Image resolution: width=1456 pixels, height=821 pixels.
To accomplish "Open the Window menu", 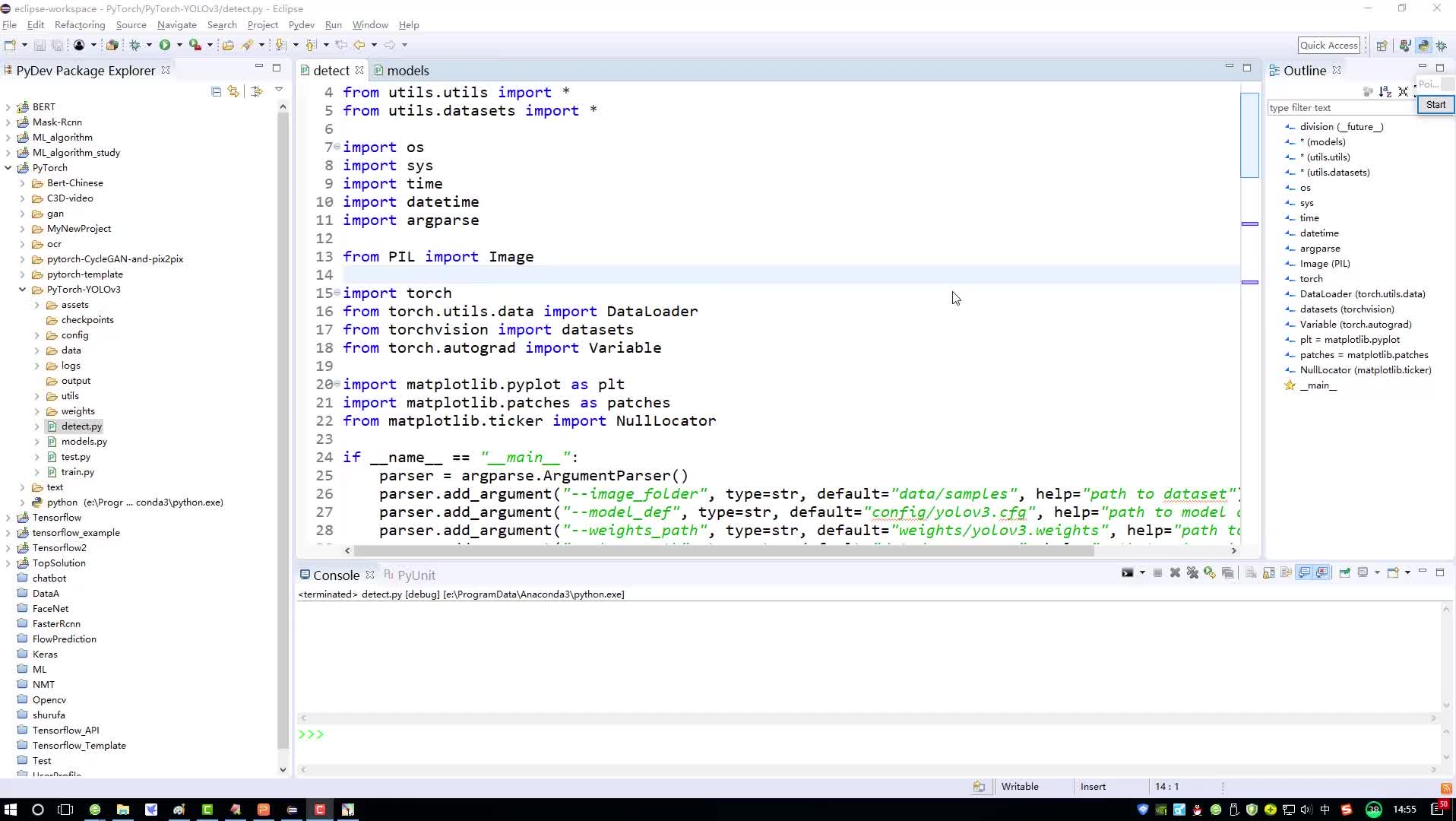I will pyautogui.click(x=370, y=25).
